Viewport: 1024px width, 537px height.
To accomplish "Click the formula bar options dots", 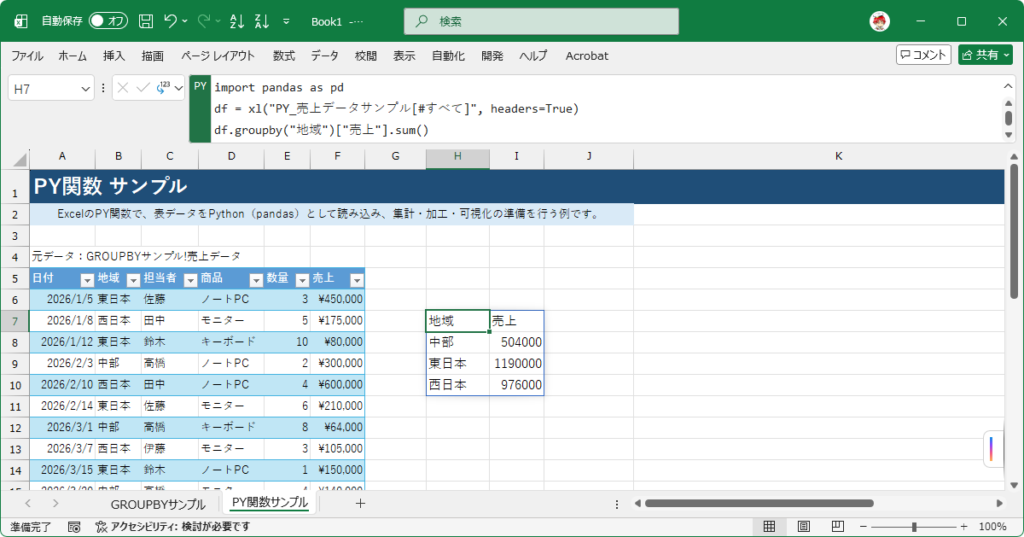I will click(x=103, y=88).
